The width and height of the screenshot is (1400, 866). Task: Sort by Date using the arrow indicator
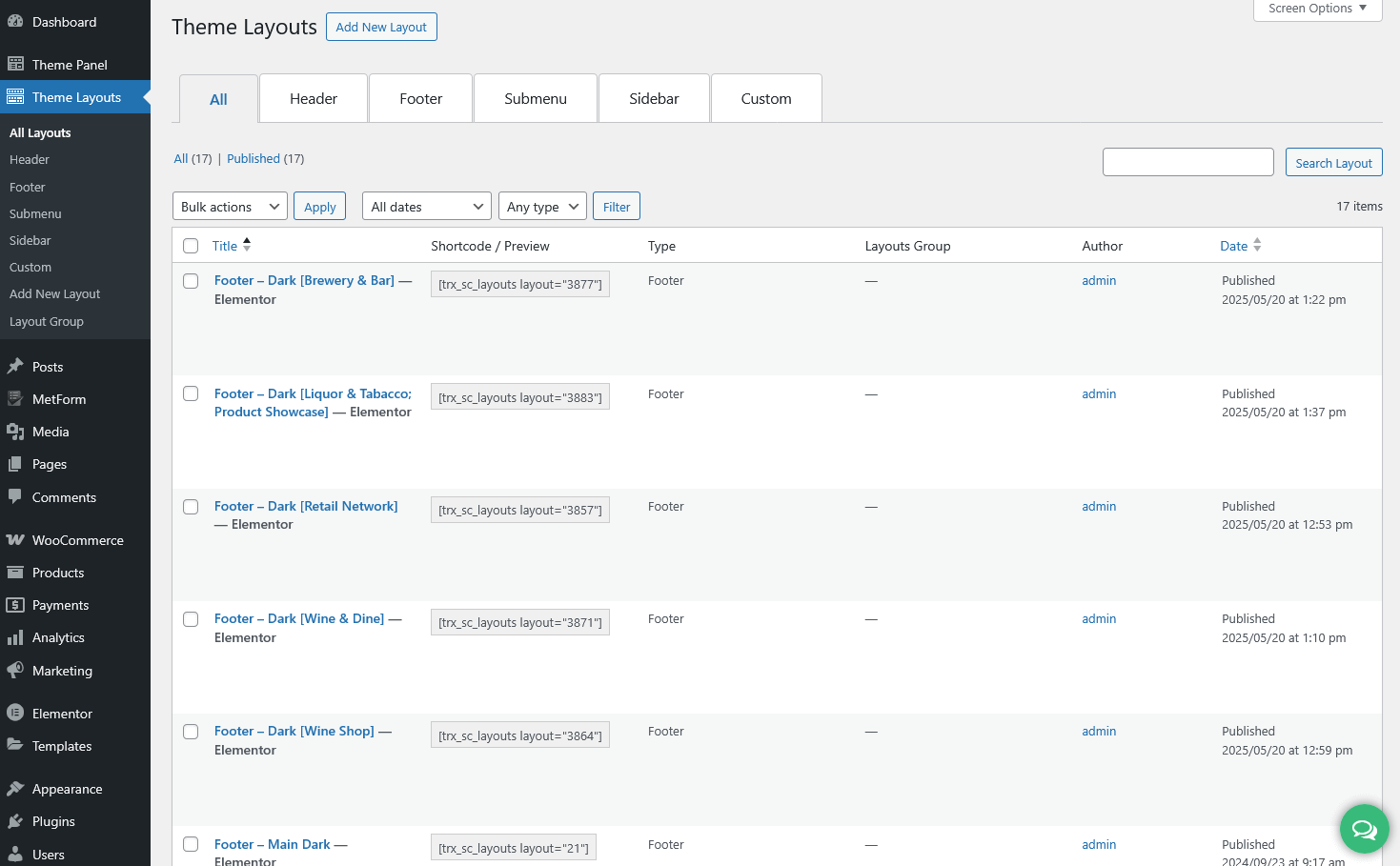1257,245
